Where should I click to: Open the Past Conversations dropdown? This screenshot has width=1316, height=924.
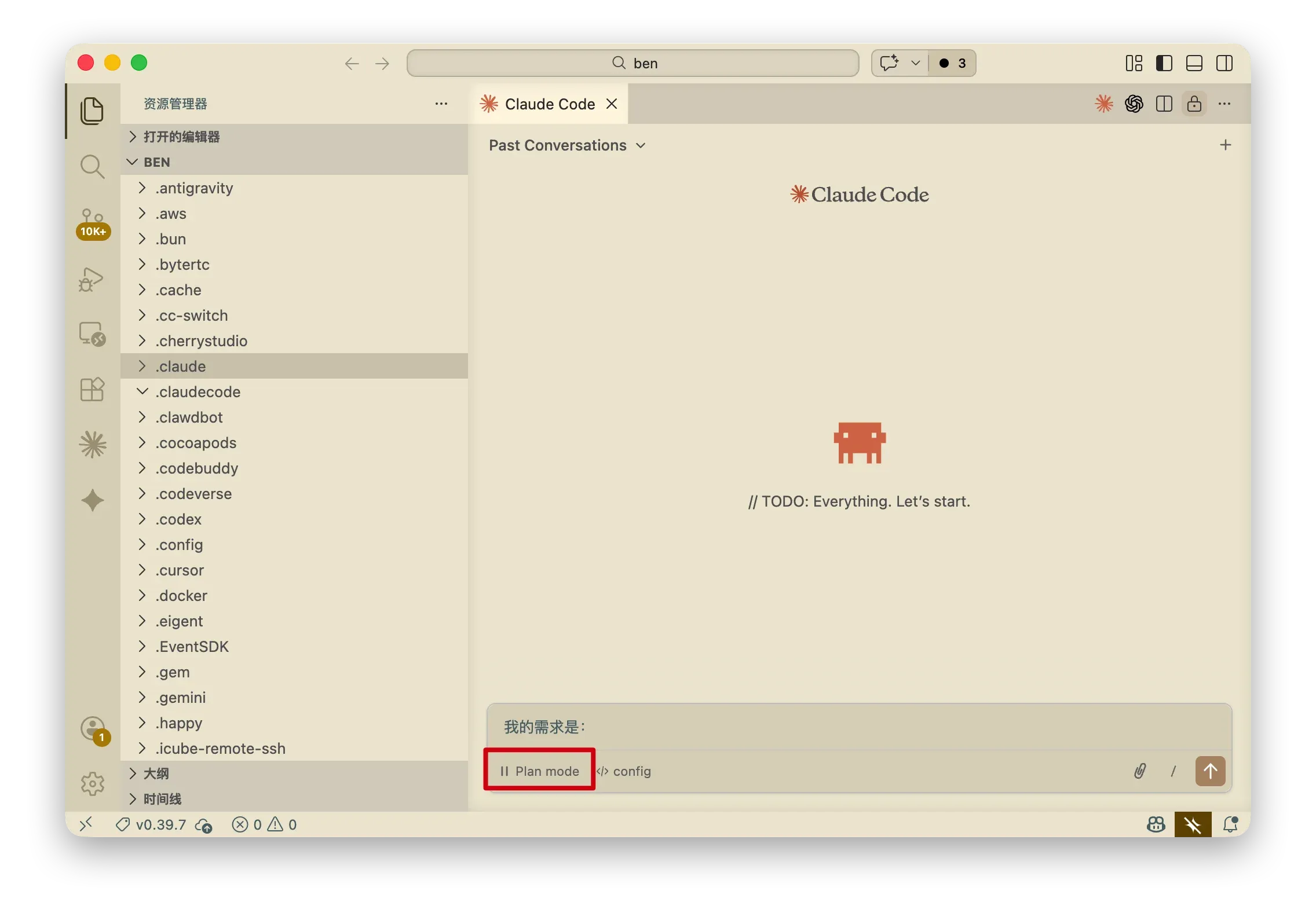tap(568, 145)
